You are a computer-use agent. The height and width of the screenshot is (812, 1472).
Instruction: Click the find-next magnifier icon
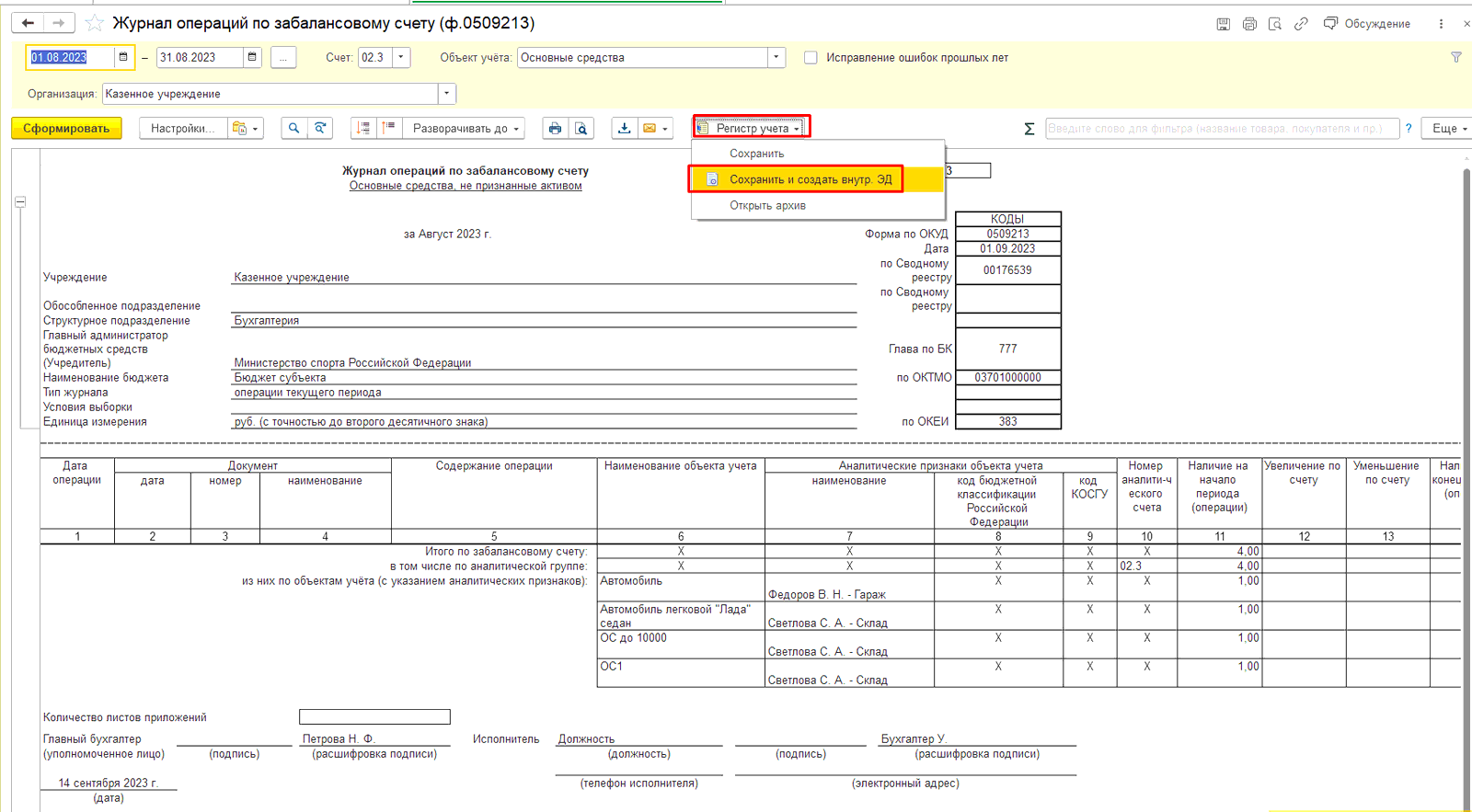tap(320, 128)
